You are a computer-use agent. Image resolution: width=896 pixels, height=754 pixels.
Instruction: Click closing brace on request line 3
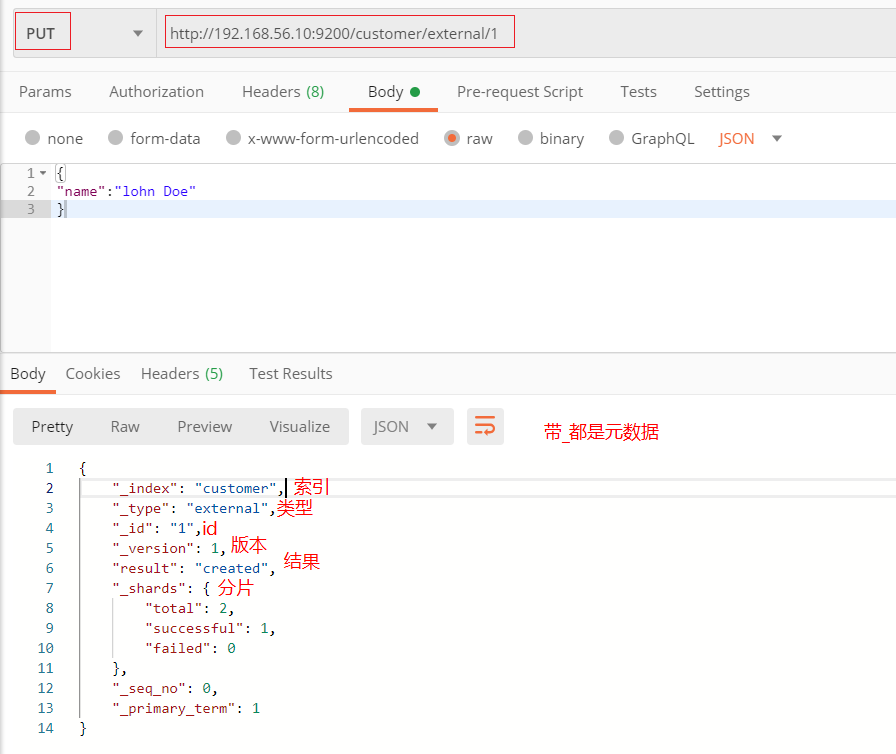click(x=61, y=209)
